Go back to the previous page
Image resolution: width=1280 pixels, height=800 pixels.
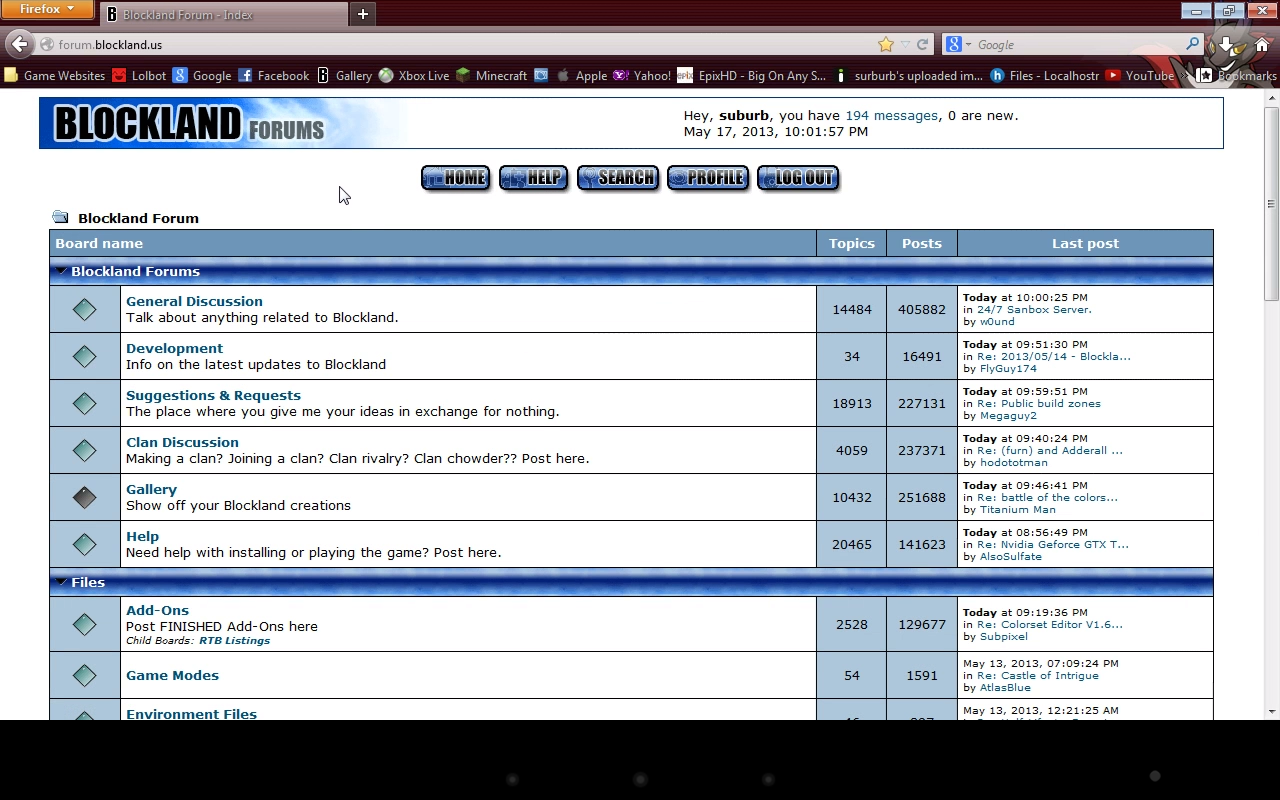19,44
